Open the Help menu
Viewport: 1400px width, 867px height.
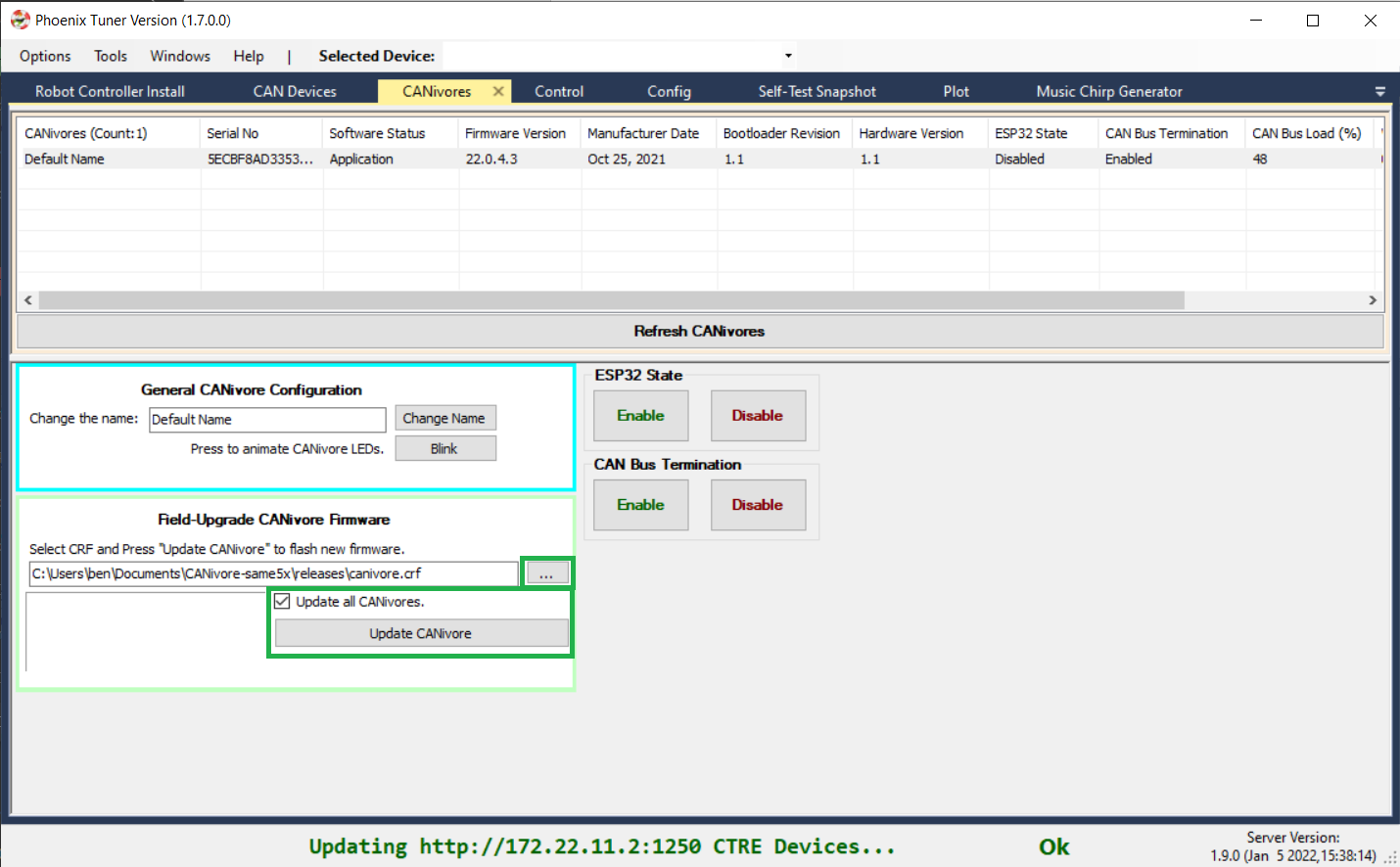point(249,56)
